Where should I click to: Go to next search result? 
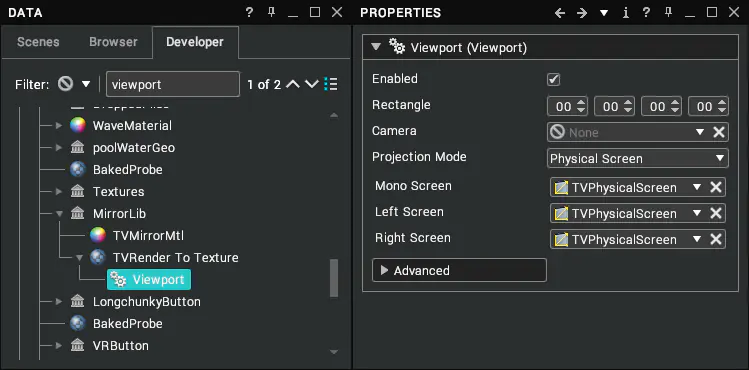(x=311, y=85)
